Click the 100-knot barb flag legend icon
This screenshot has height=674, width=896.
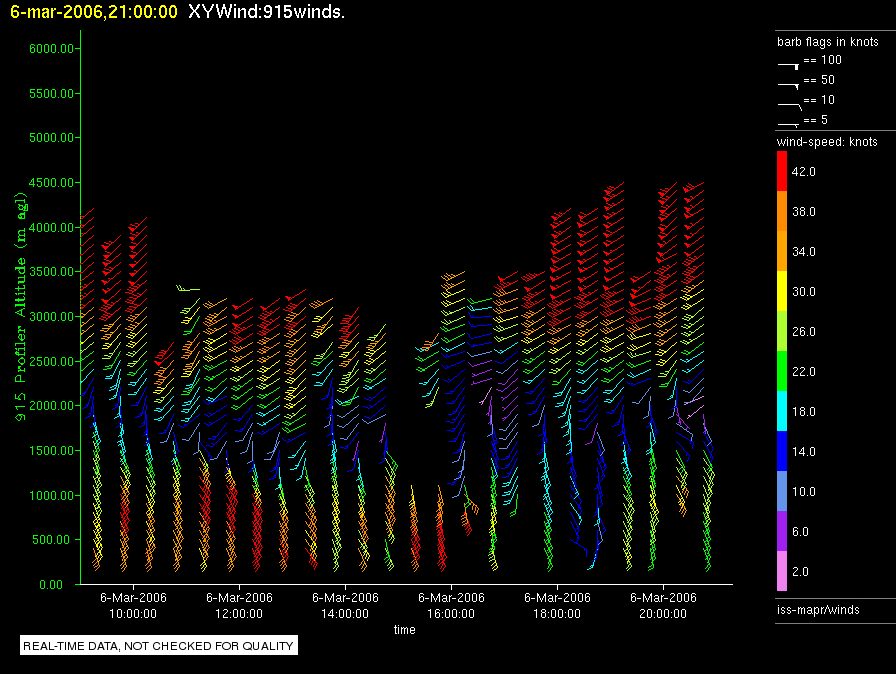point(788,62)
